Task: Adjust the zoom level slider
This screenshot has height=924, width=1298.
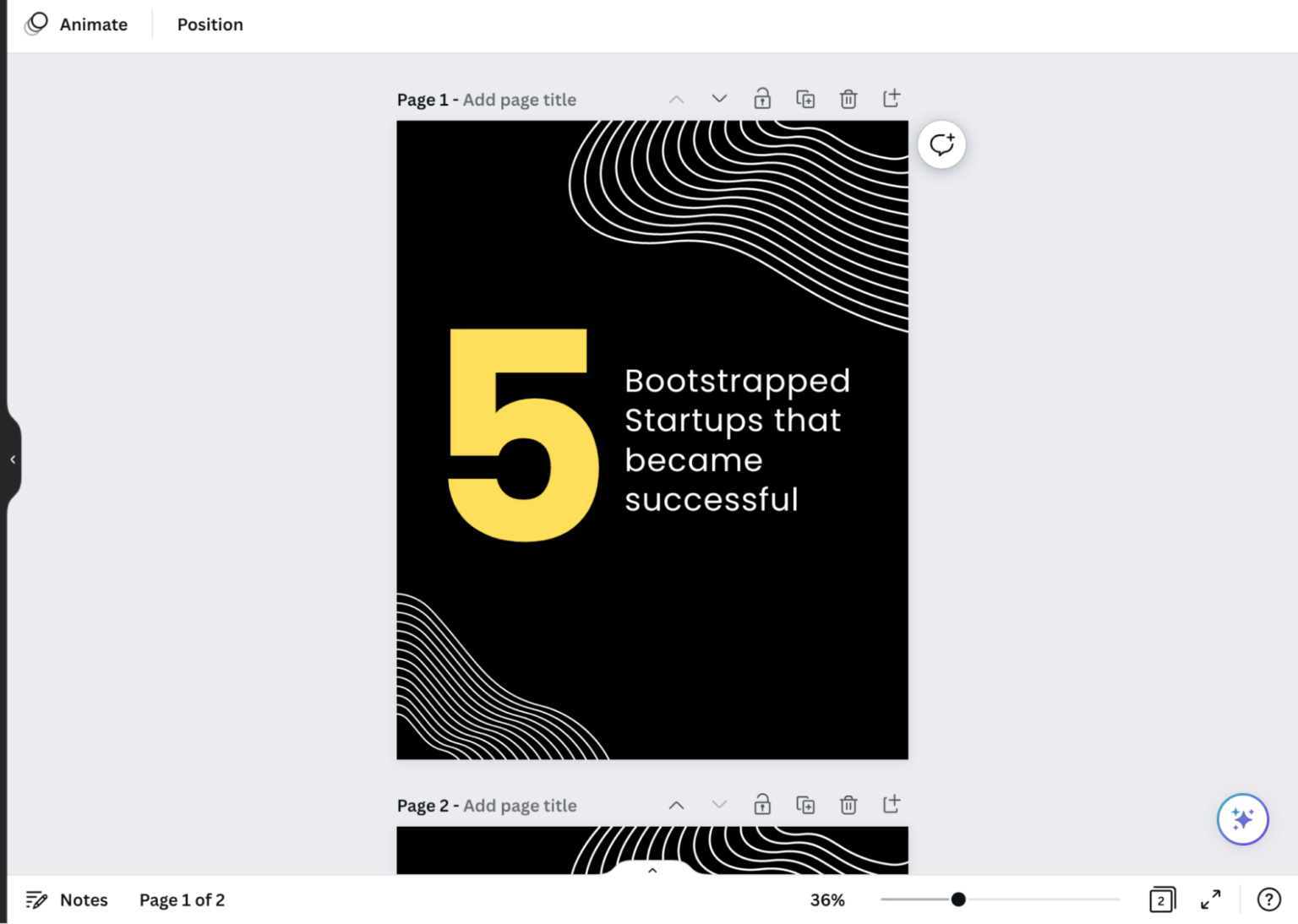Action: 959,900
